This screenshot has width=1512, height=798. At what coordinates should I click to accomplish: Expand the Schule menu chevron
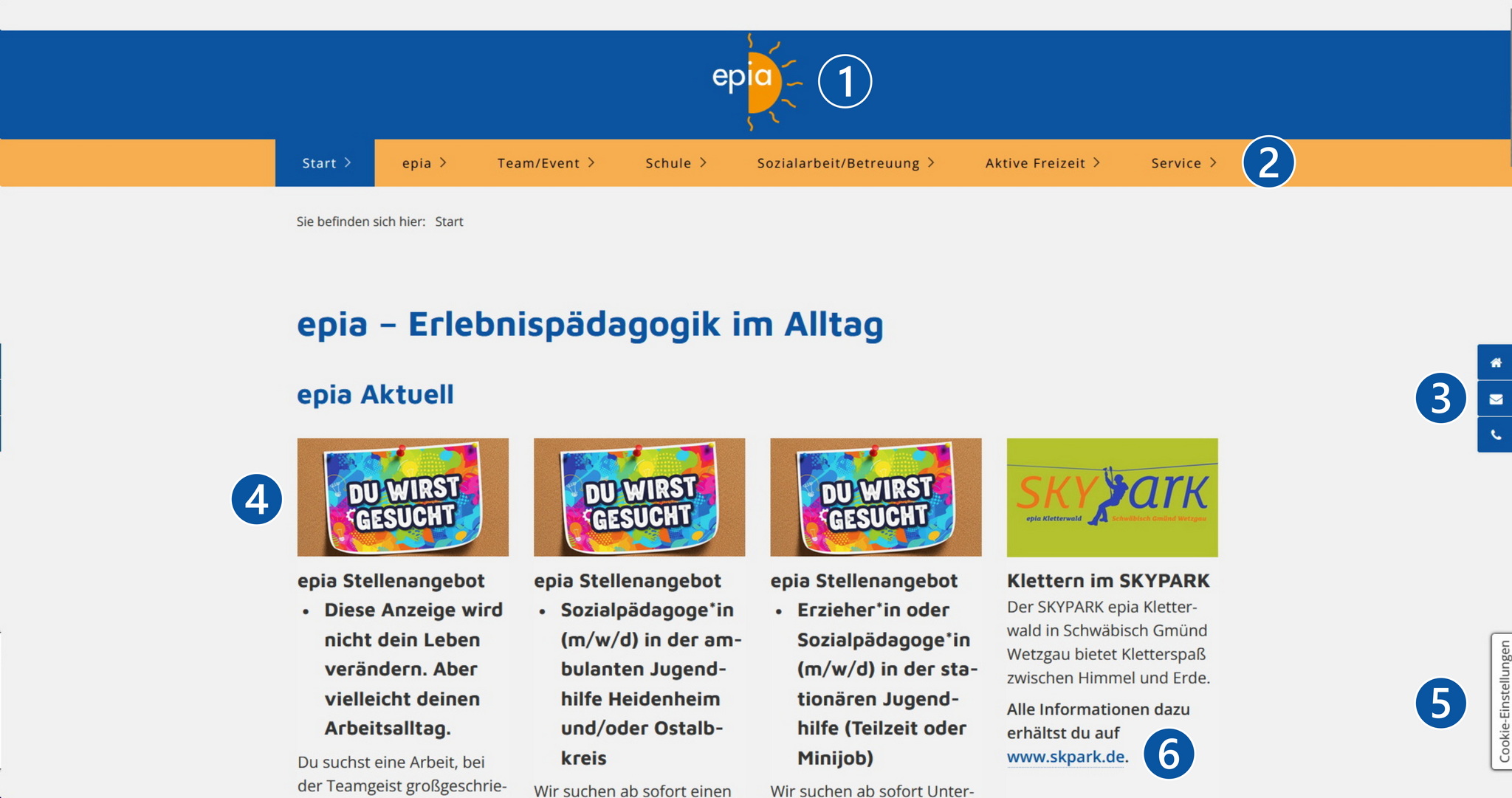704,163
